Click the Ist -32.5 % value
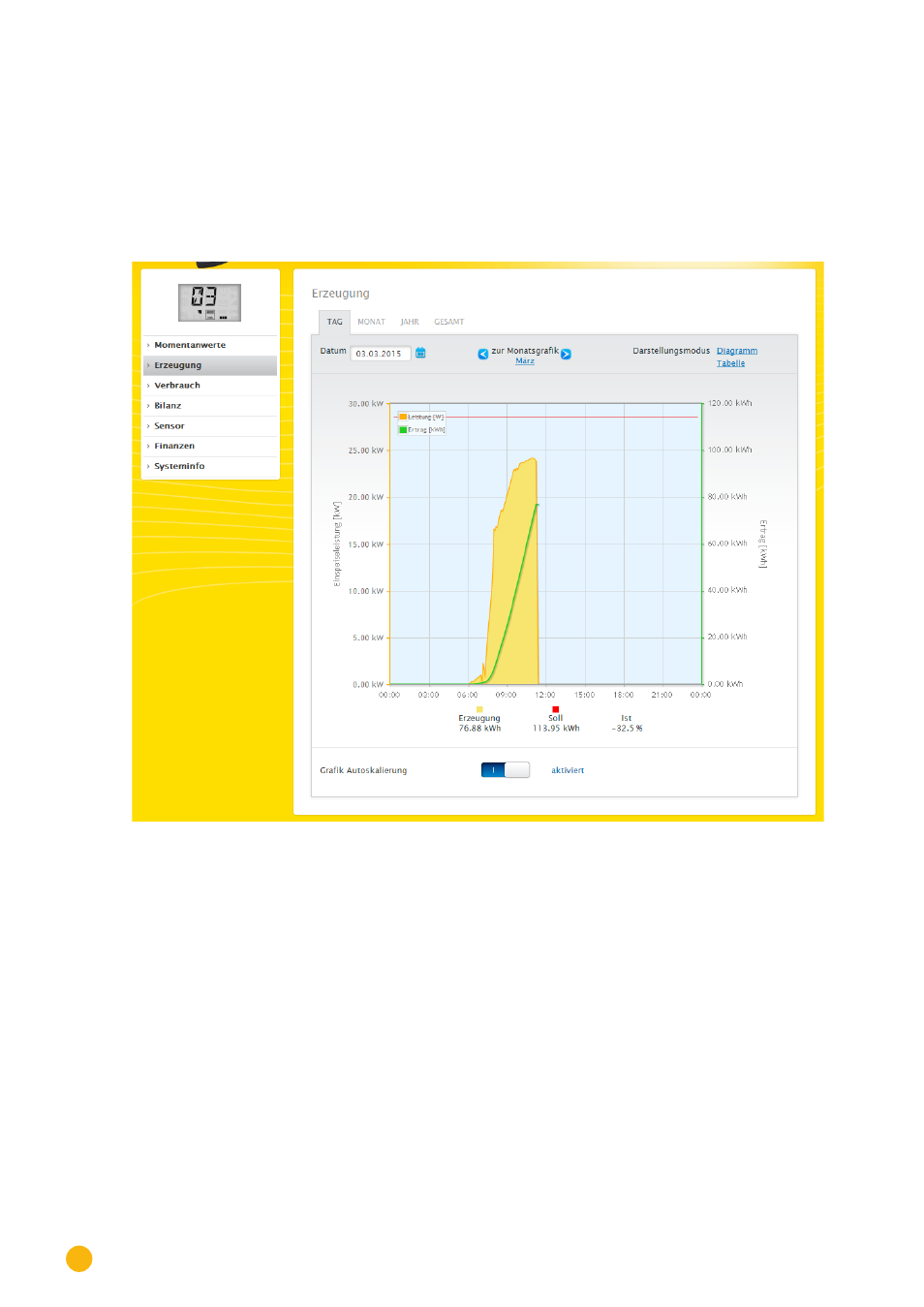This screenshot has width=924, height=1307. (627, 729)
